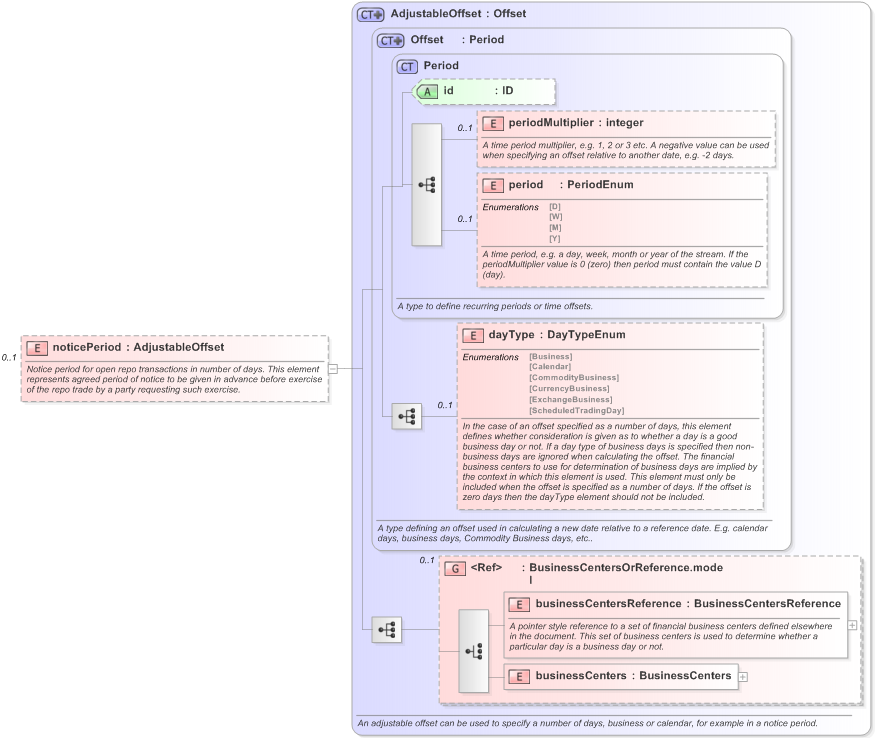This screenshot has height=738, width=875.
Task: Click the 0..1 cardinality above <Ref> group
Action: point(427,560)
